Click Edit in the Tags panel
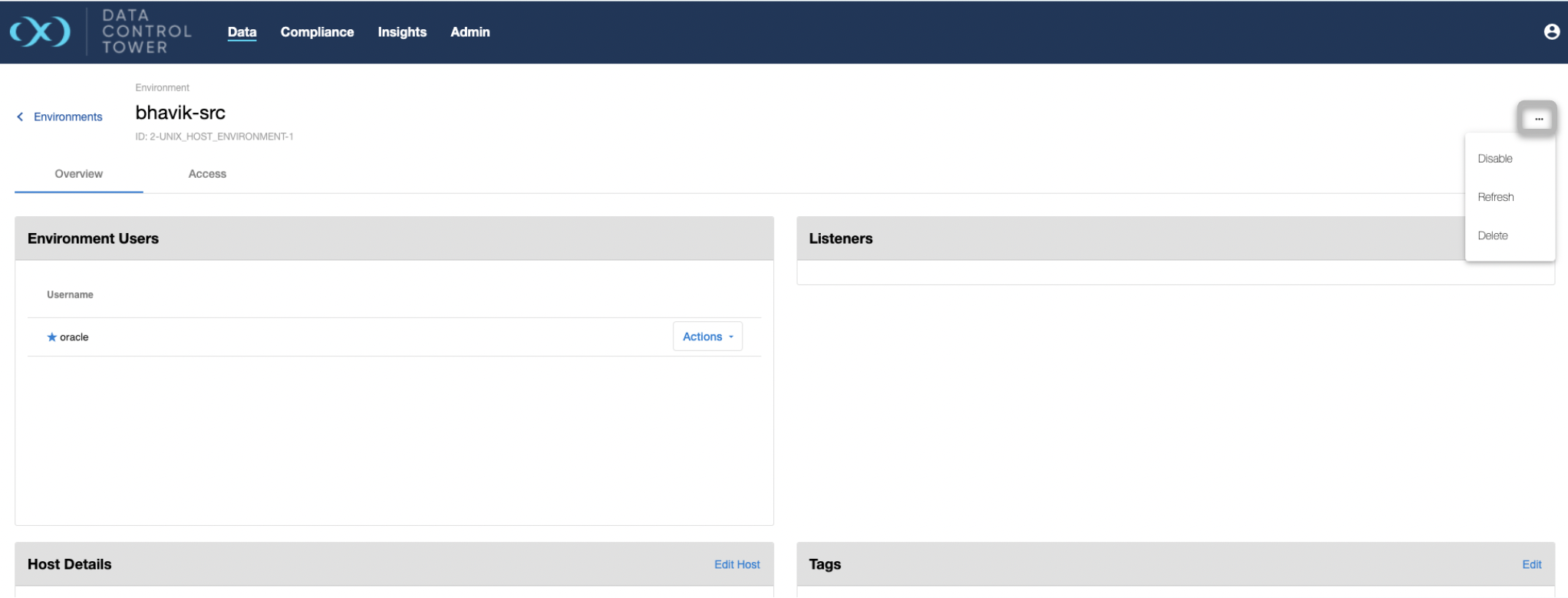1568x598 pixels. 1531,564
